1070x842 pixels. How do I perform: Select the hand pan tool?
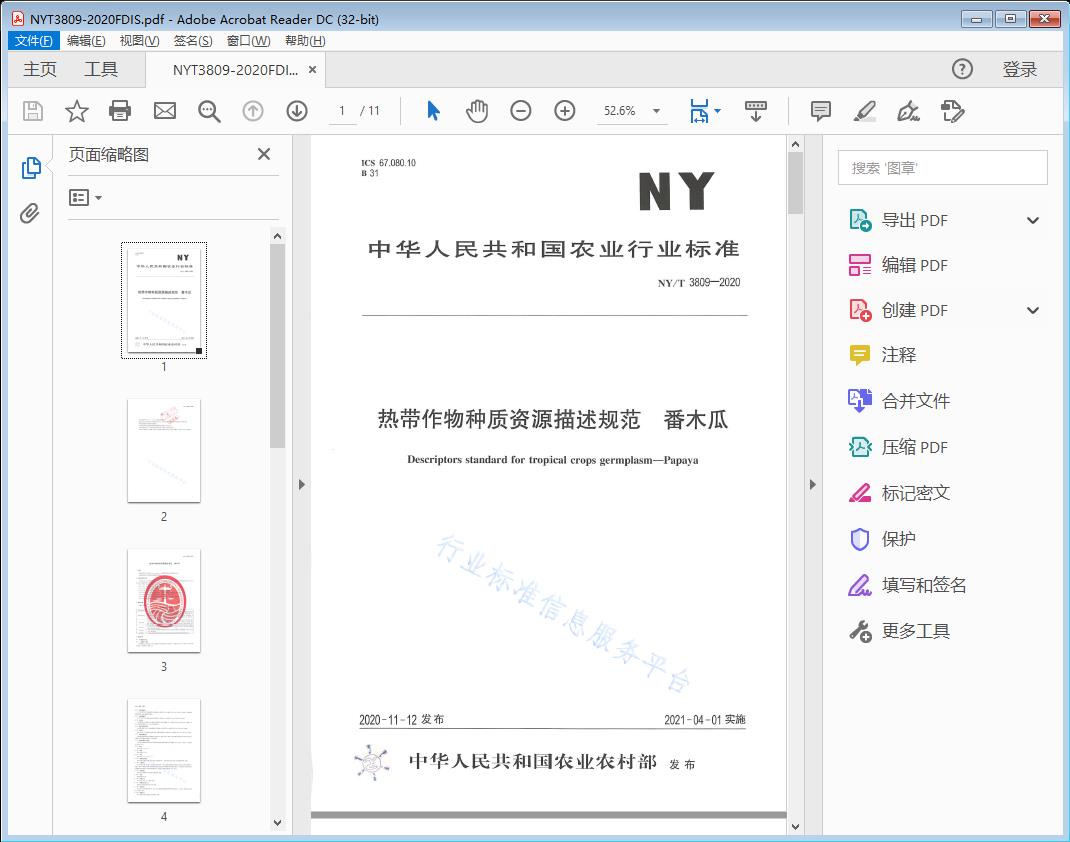[477, 111]
